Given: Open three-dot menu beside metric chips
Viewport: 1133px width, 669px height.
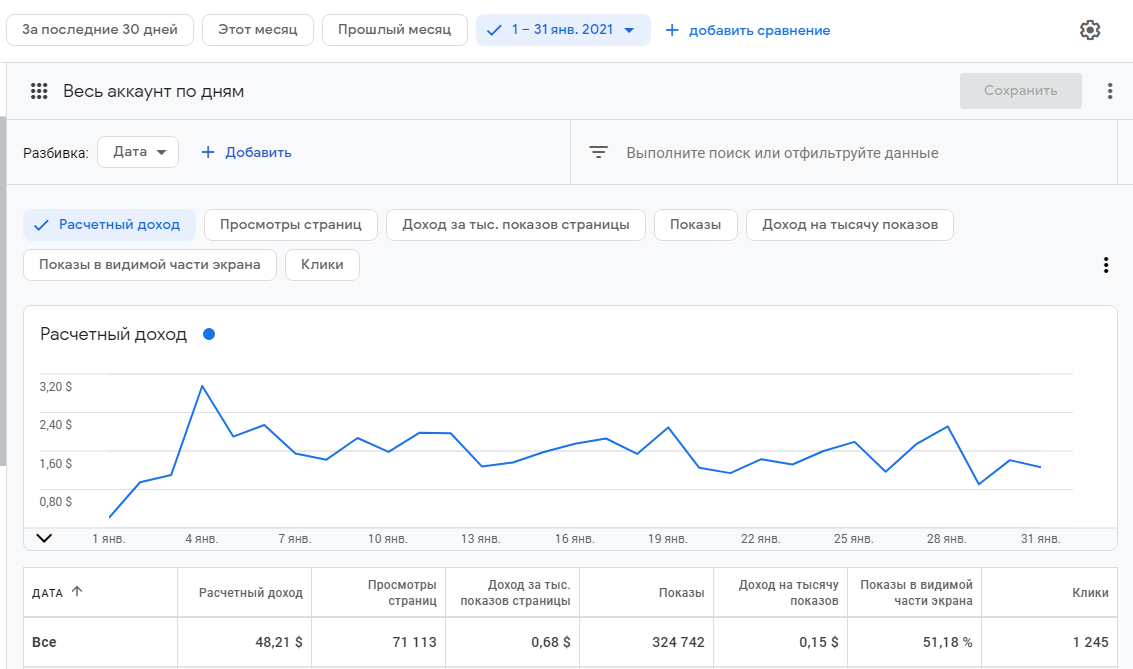Looking at the screenshot, I should [x=1106, y=265].
